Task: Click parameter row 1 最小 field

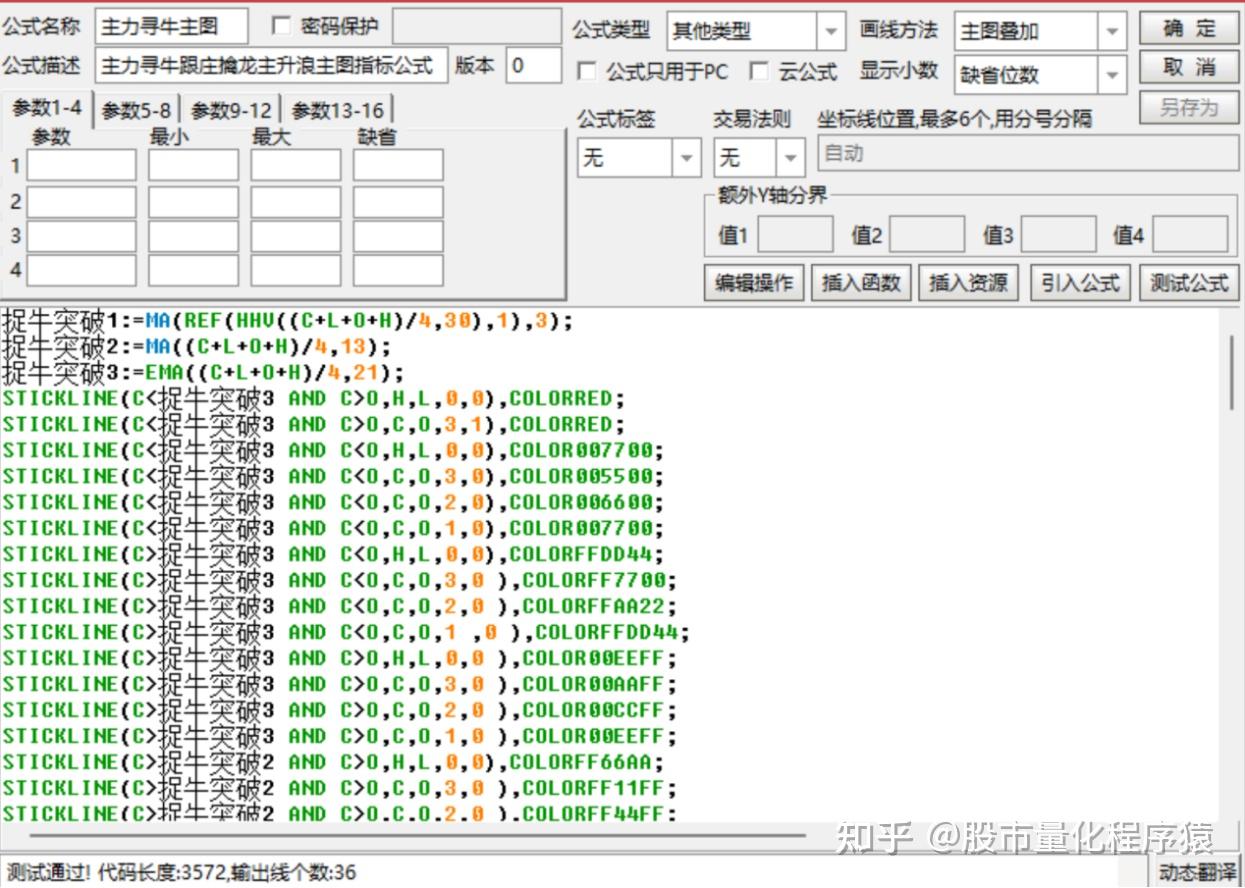Action: point(193,165)
